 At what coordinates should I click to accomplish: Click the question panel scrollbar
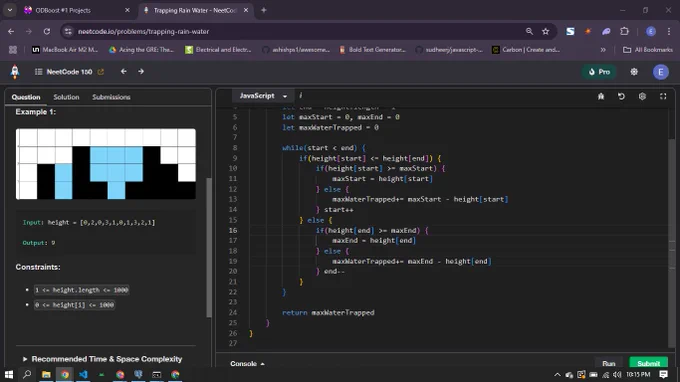point(209,247)
